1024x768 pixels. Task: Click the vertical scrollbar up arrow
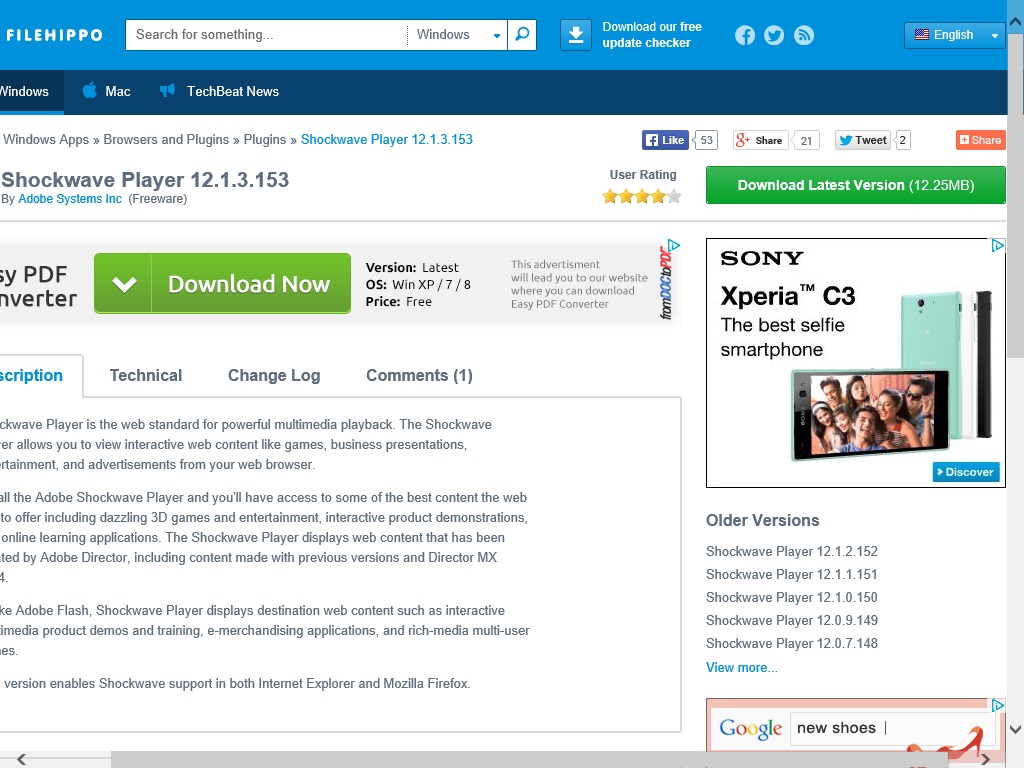coord(1016,21)
